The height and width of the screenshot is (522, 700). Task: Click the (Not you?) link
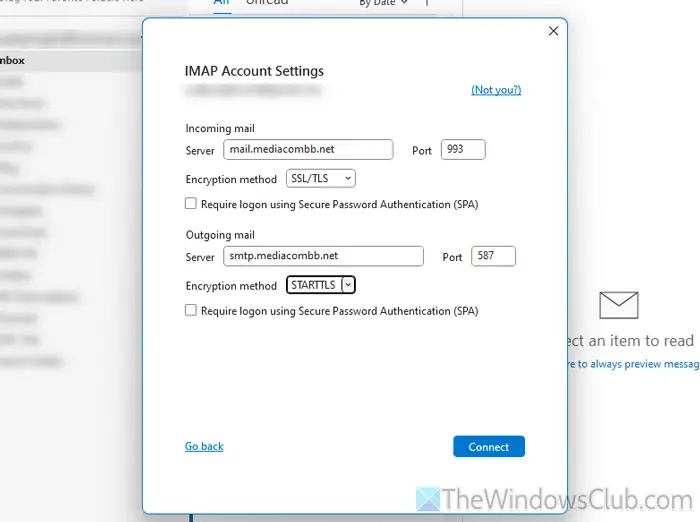tap(496, 90)
